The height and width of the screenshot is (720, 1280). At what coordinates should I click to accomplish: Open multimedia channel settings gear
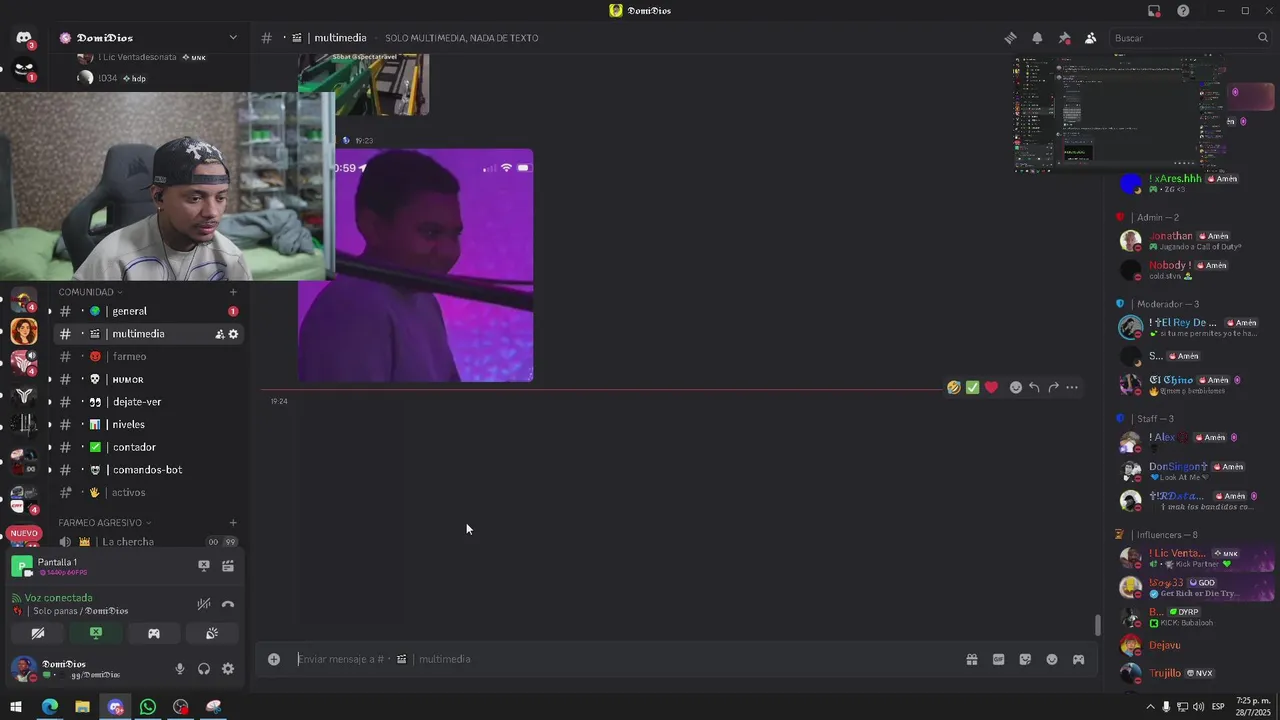(233, 334)
